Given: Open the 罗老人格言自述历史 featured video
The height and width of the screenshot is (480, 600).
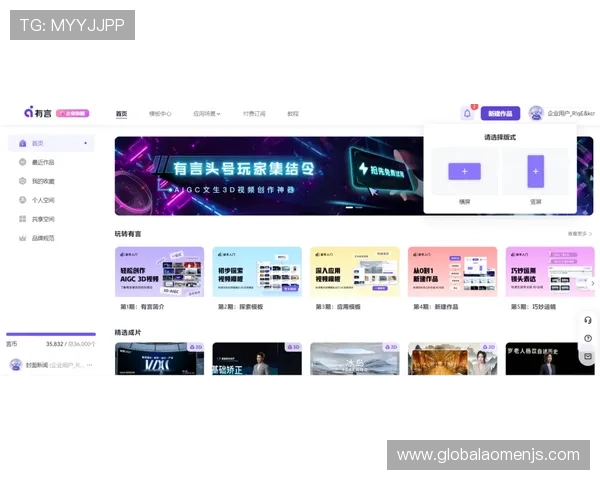Looking at the screenshot, I should coord(550,359).
